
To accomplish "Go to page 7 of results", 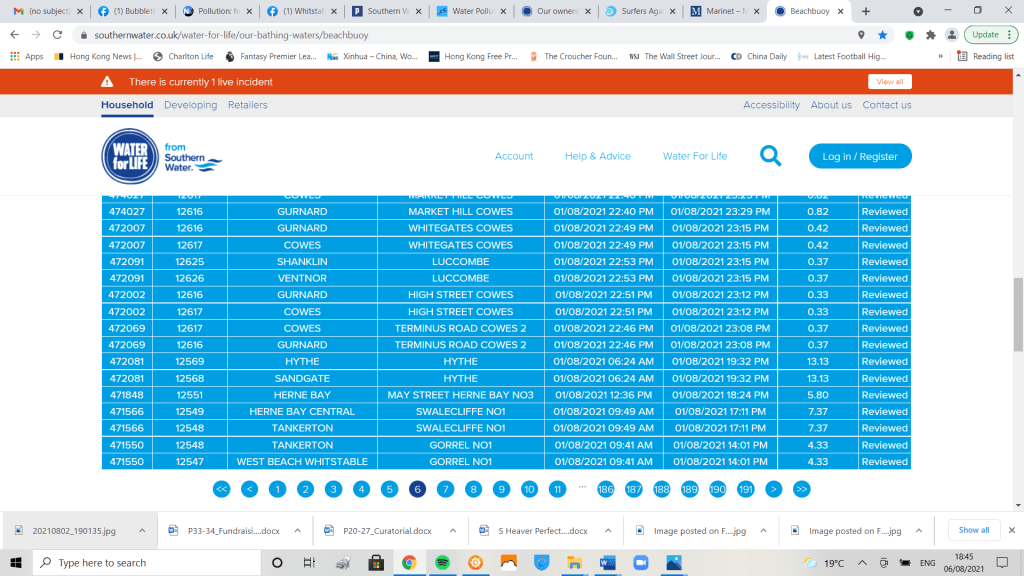I will [445, 489].
